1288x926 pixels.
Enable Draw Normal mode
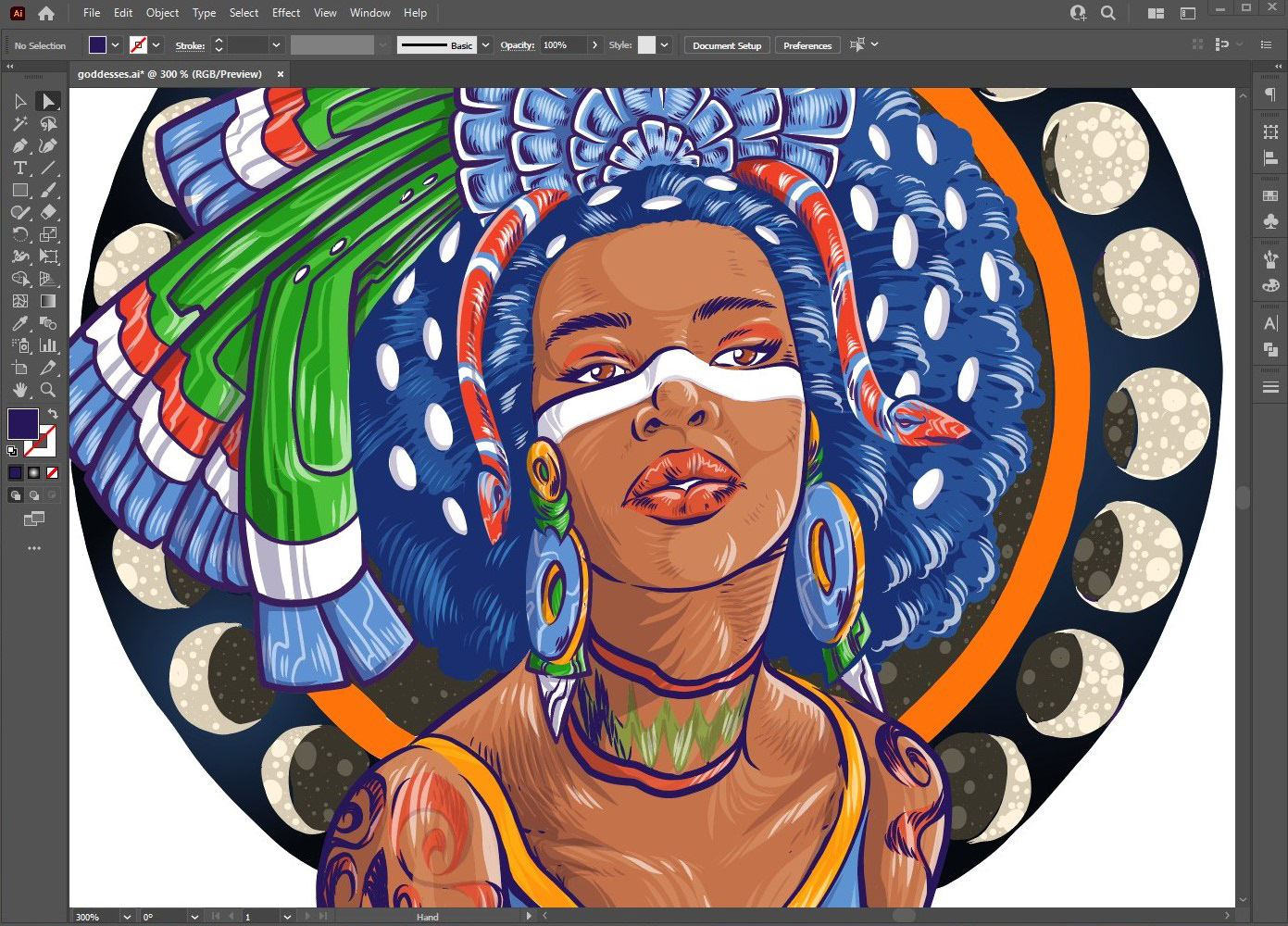point(16,495)
